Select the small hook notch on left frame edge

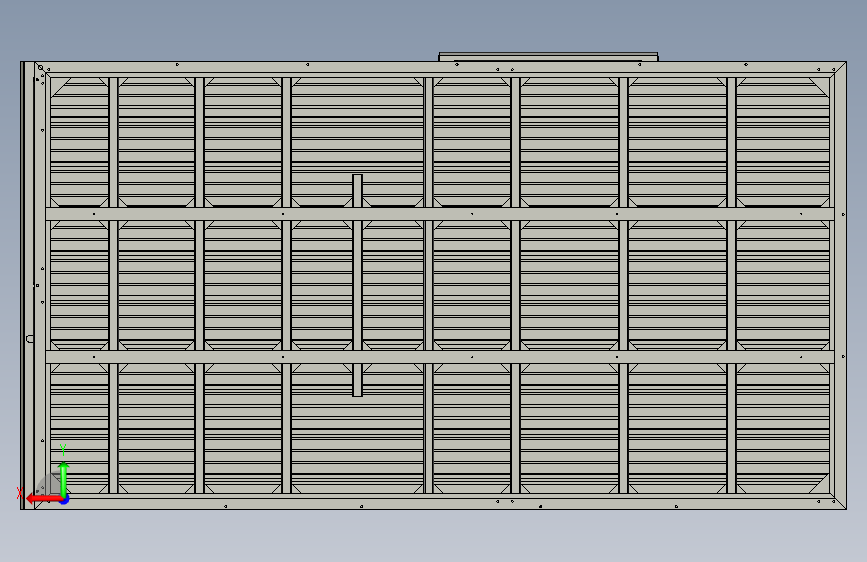pos(30,339)
